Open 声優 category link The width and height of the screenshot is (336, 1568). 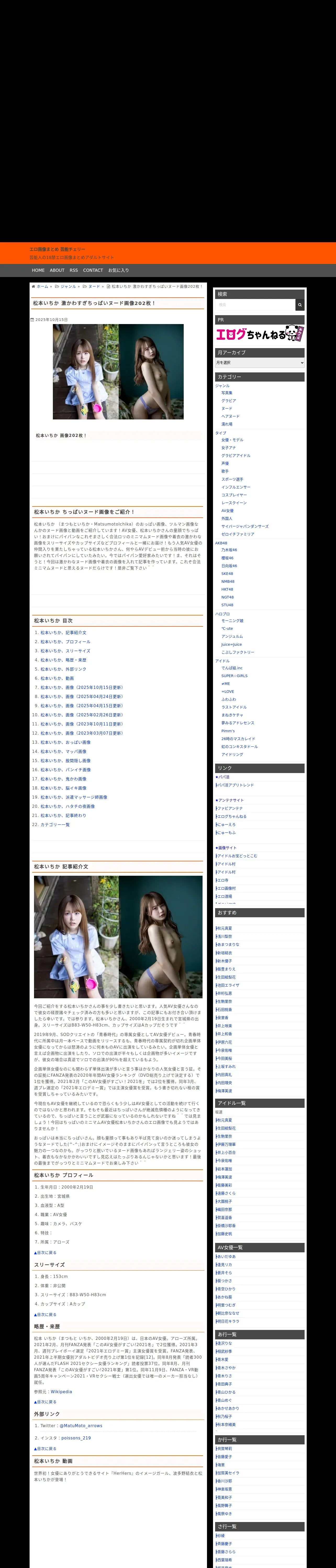tap(225, 463)
